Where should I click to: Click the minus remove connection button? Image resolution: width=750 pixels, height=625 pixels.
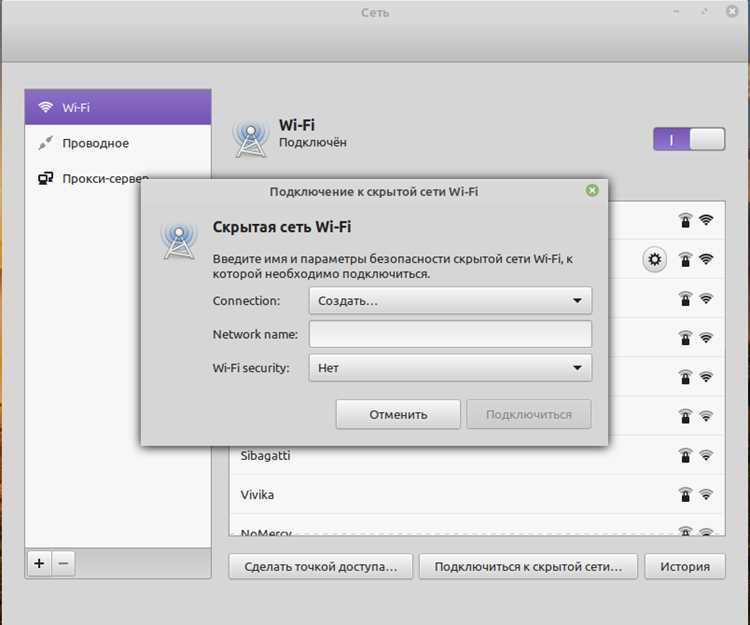(x=63, y=563)
